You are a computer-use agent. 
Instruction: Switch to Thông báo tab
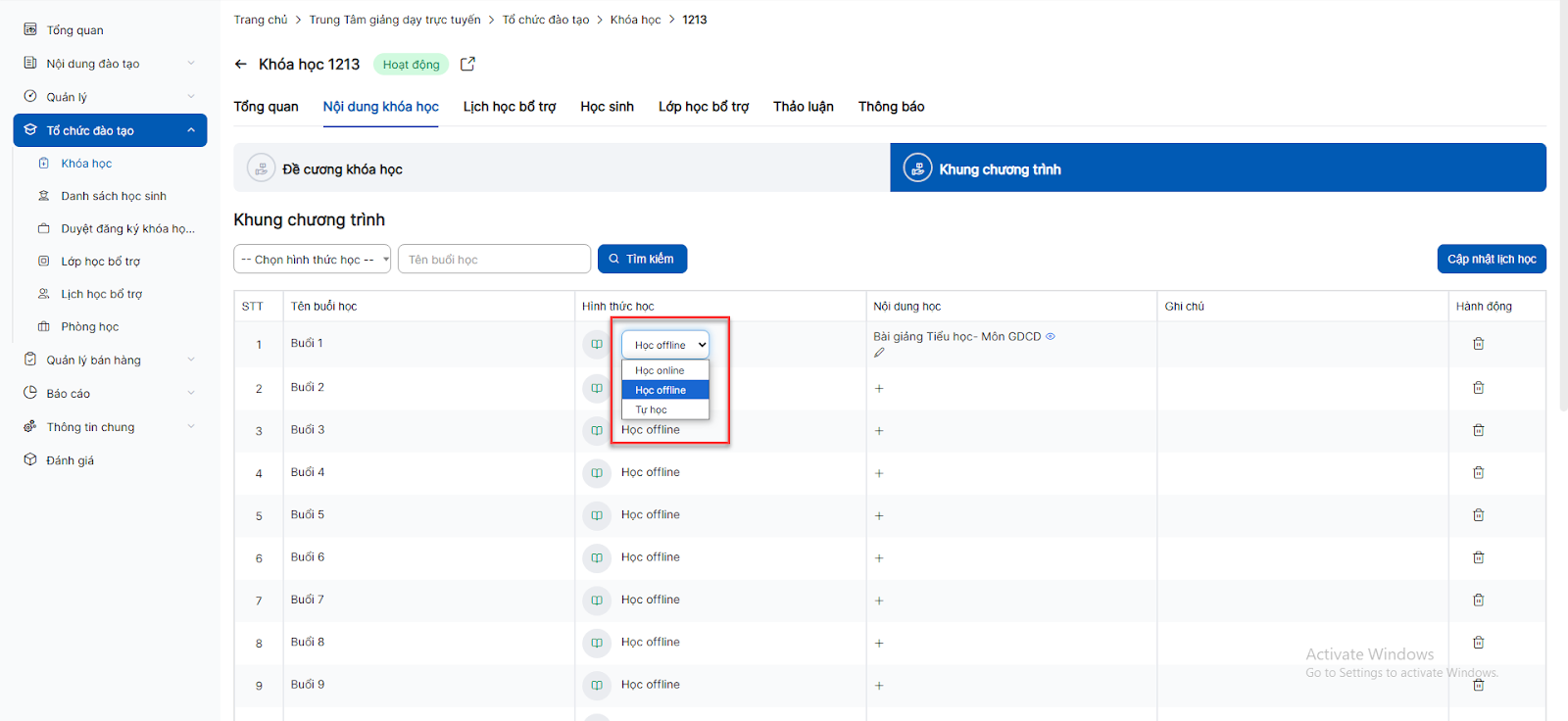point(891,107)
